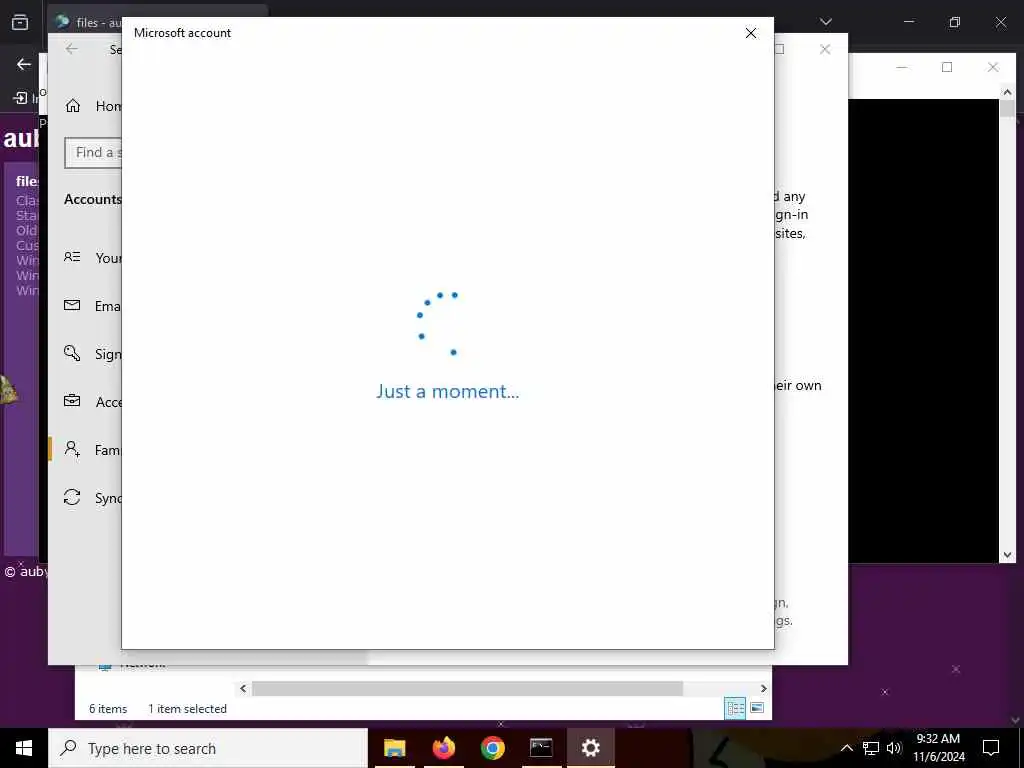This screenshot has height=768, width=1024.
Task: Maximize the console window
Action: click(x=947, y=67)
